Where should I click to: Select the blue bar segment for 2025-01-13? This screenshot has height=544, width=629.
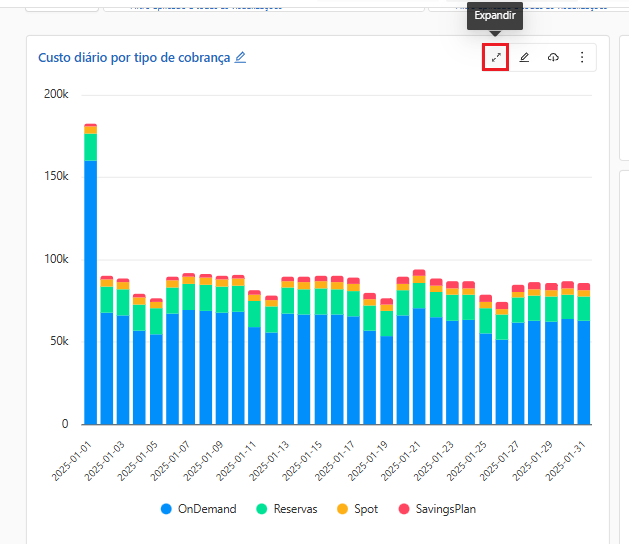pyautogui.click(x=288, y=368)
